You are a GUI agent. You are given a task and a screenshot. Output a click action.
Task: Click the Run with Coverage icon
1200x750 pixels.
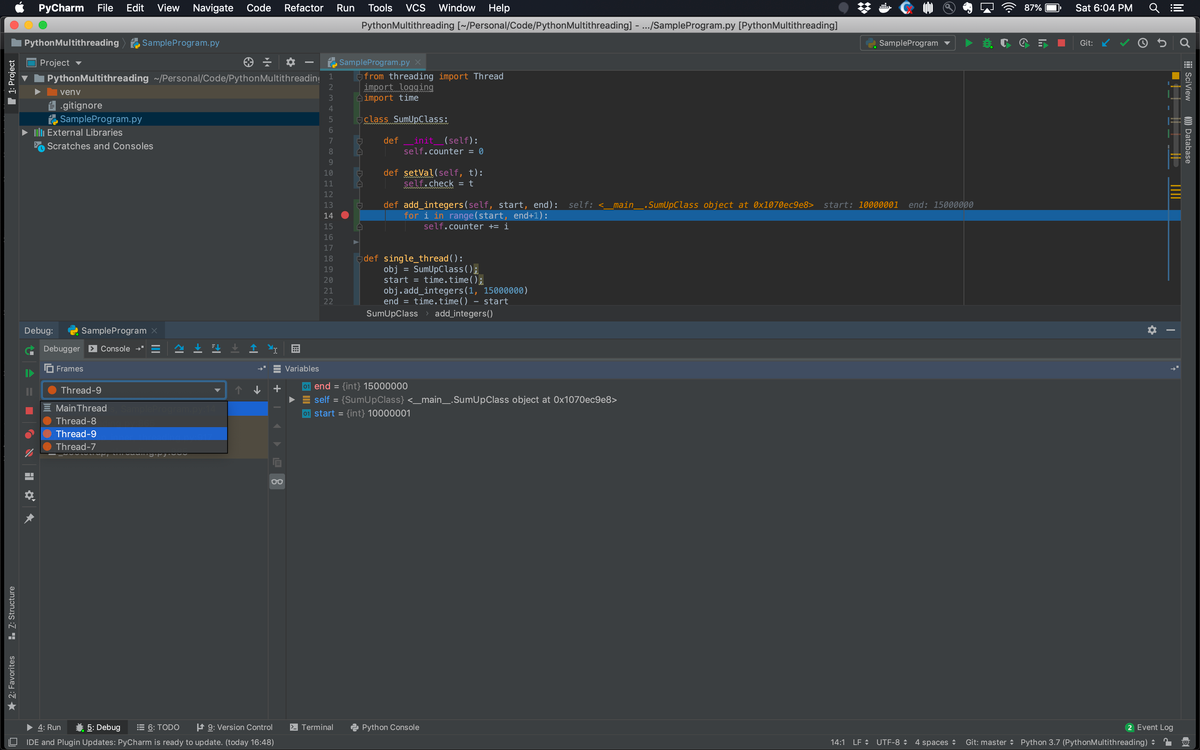coord(1005,43)
